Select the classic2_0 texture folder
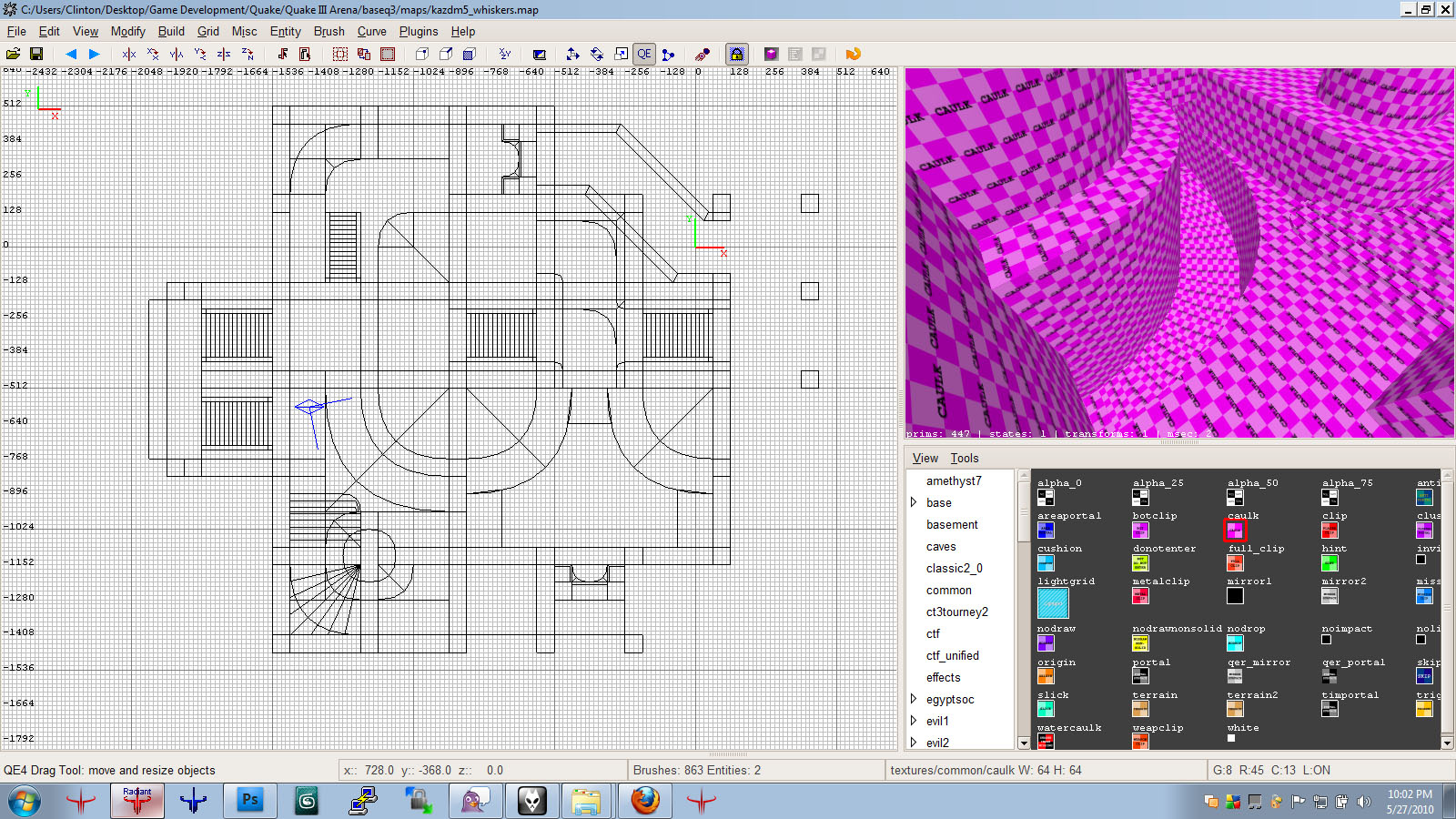This screenshot has width=1456, height=819. click(x=955, y=569)
